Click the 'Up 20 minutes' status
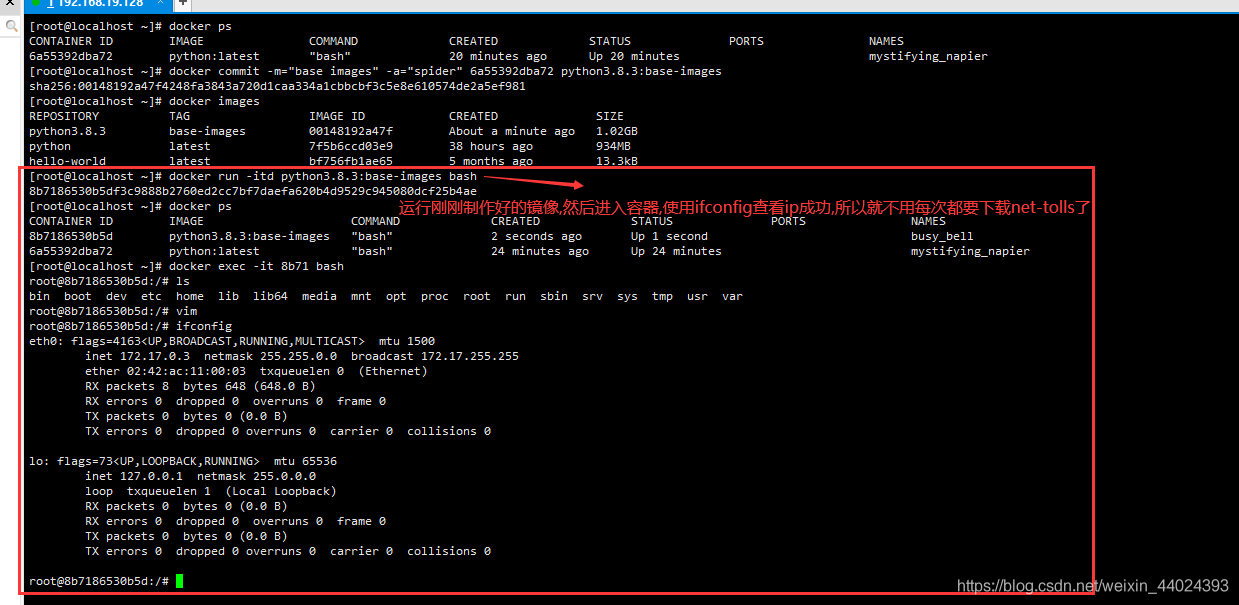 (x=634, y=56)
